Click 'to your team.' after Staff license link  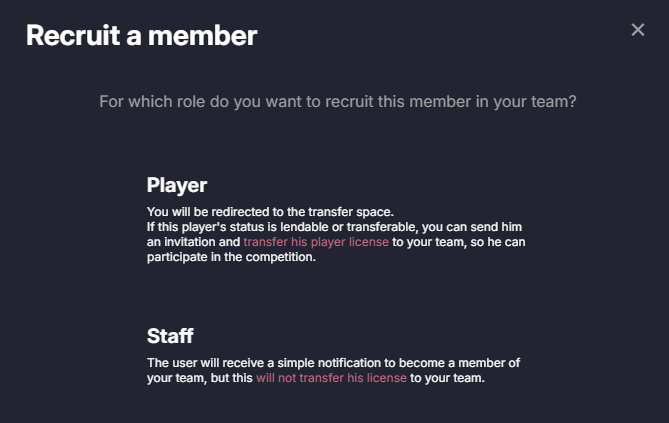448,378
